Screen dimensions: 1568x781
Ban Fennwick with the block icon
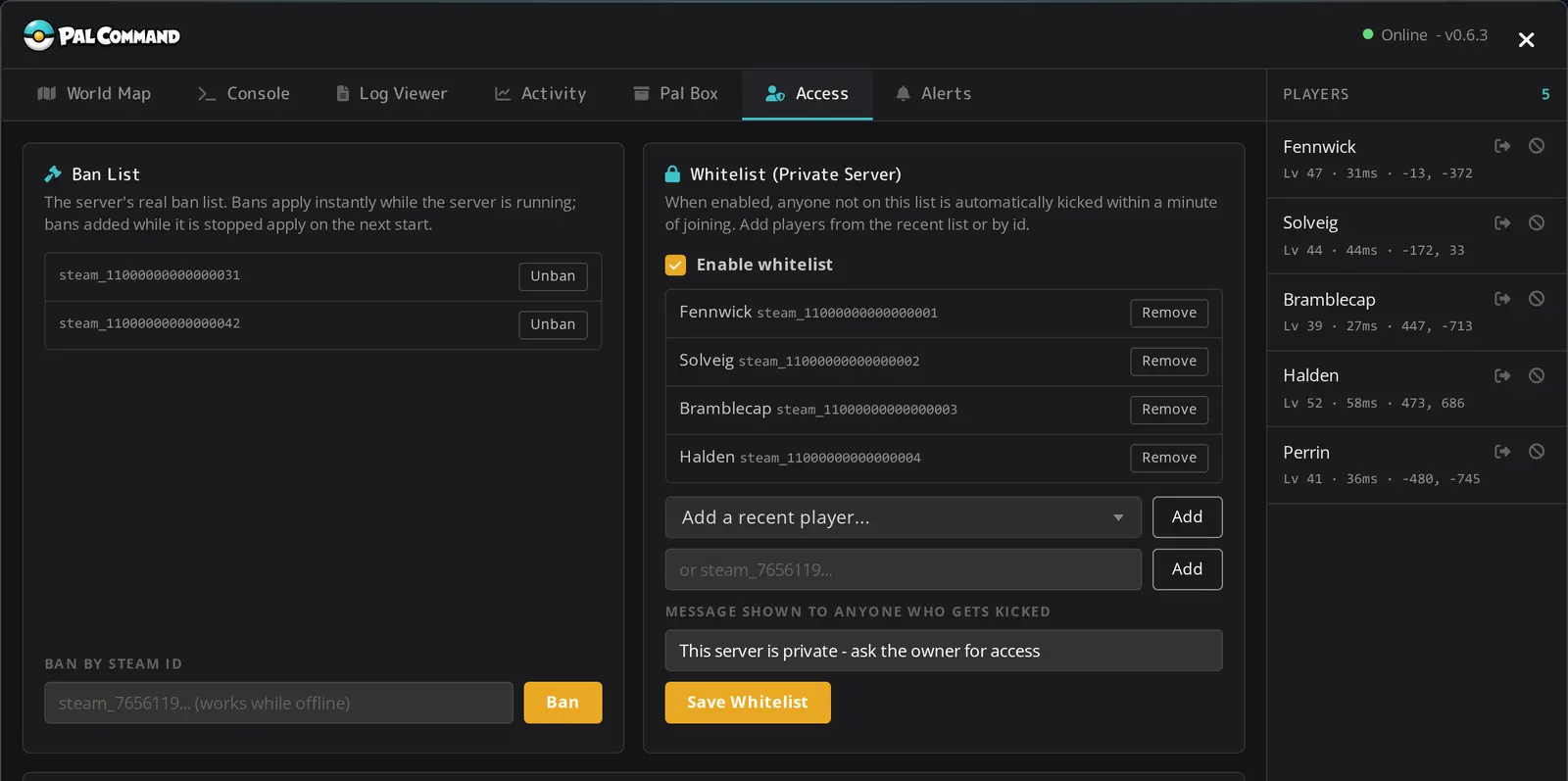tap(1537, 146)
